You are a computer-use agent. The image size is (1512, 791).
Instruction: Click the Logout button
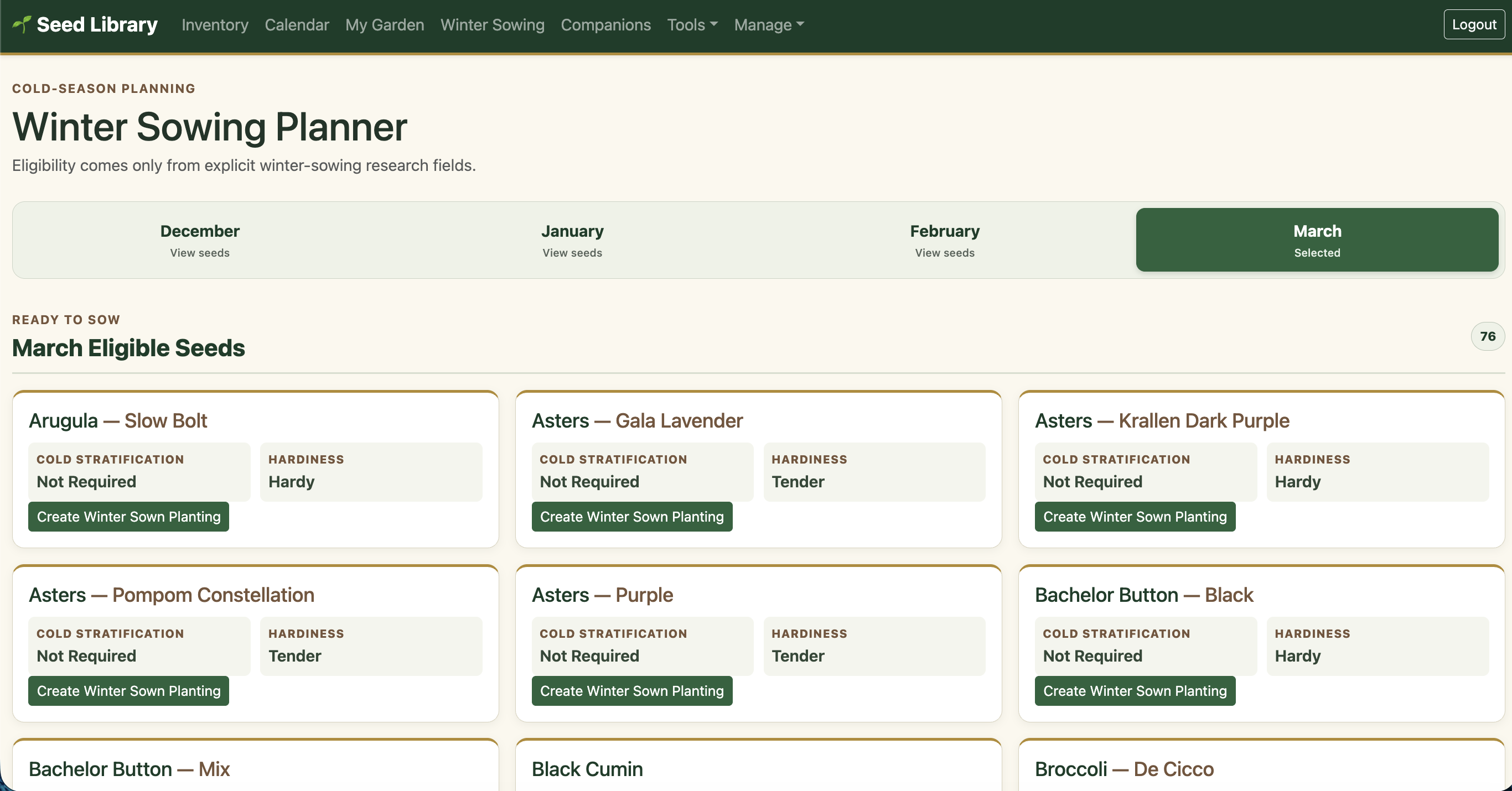(x=1474, y=25)
